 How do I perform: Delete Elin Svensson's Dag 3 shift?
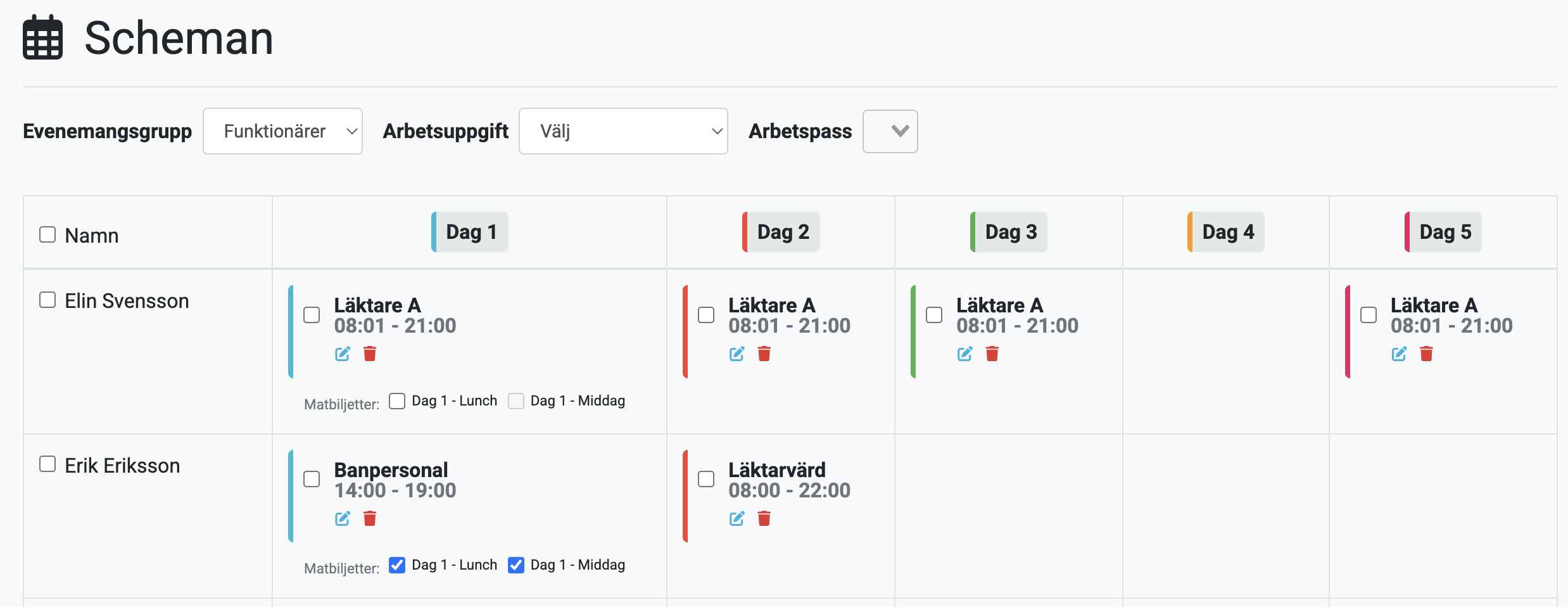[x=992, y=354]
